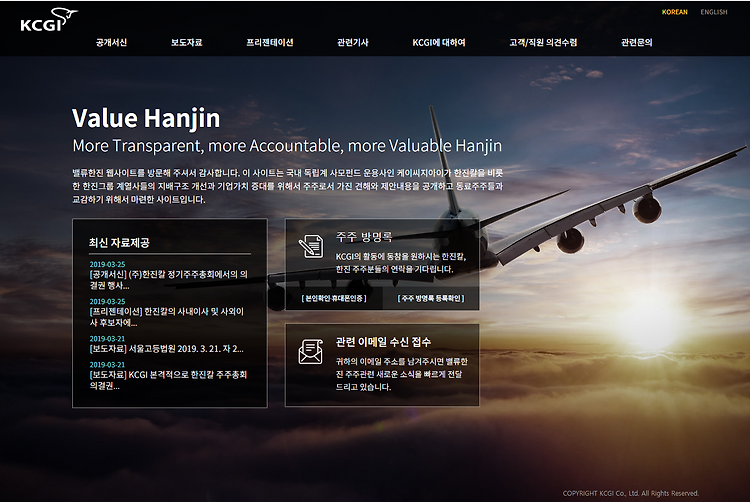Click the 관련 이메일 수신 접수 heading
This screenshot has width=750, height=502.
[383, 342]
